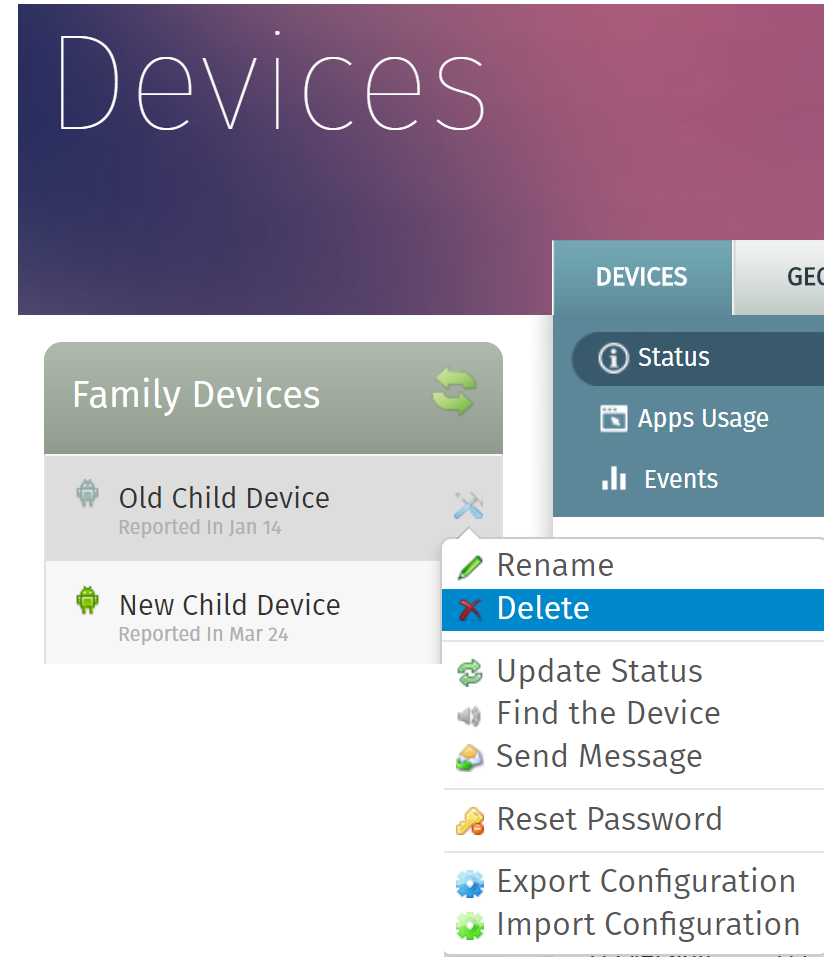Screen dimensions: 828x957
Task: Switch to the DEVICES tab
Action: click(642, 277)
